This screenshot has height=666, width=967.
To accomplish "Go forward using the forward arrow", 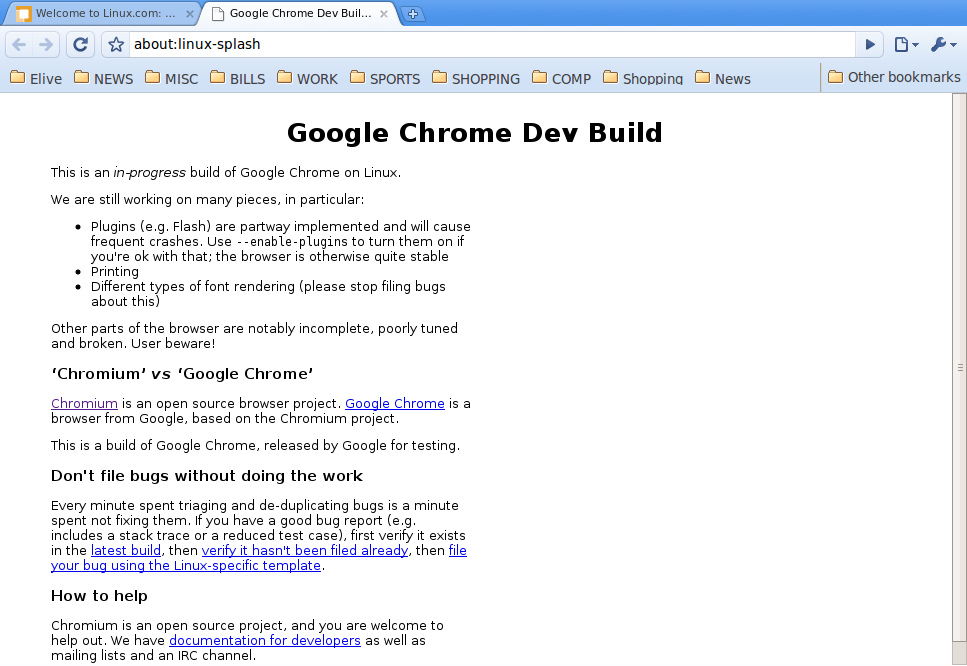I will [46, 44].
